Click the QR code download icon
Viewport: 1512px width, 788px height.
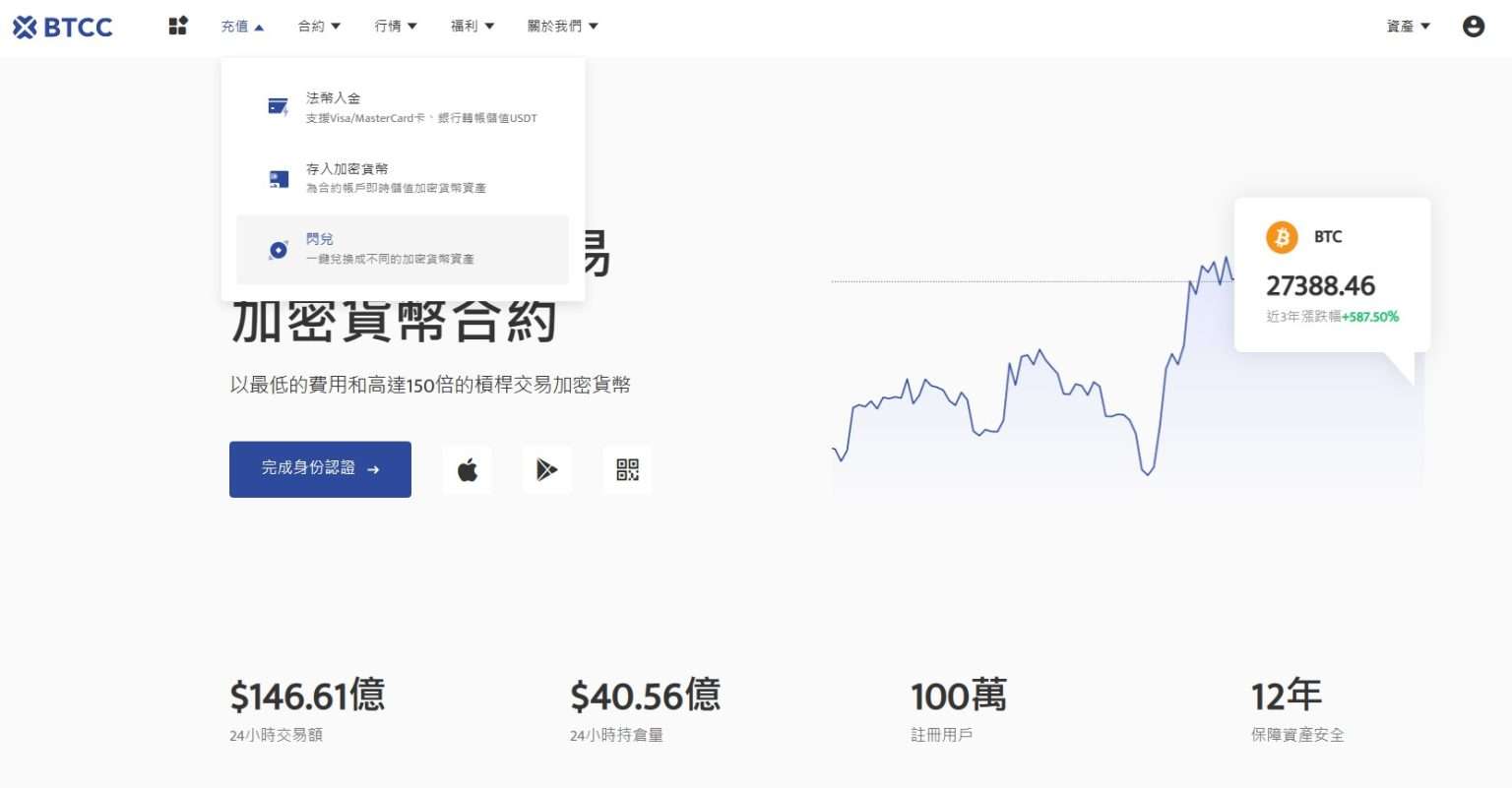click(x=627, y=469)
